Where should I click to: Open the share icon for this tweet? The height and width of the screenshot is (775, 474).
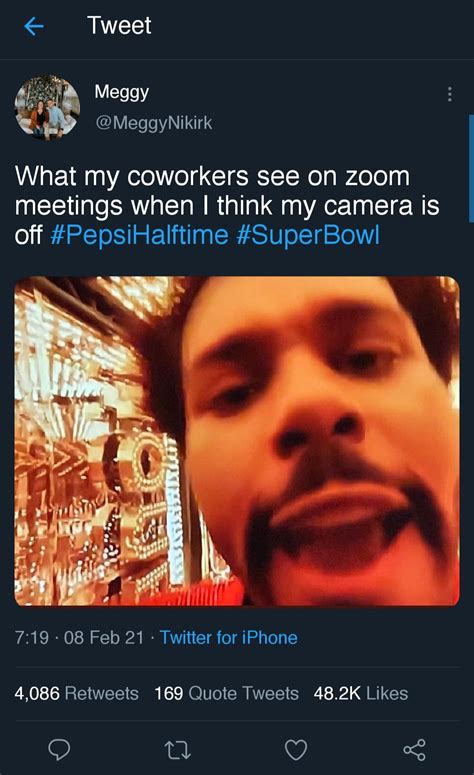click(x=414, y=749)
